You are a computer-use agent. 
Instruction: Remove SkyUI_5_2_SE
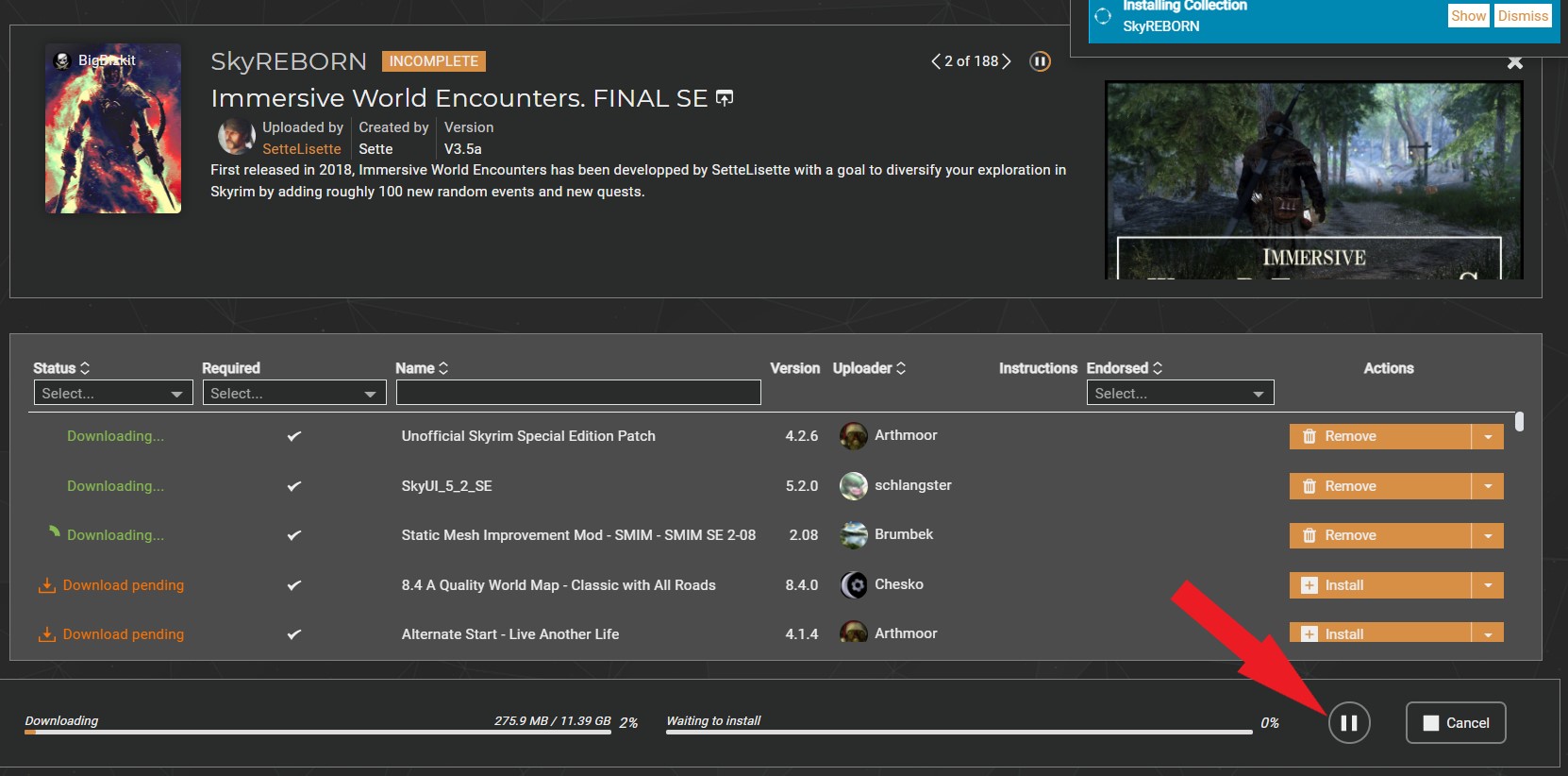click(x=1380, y=486)
